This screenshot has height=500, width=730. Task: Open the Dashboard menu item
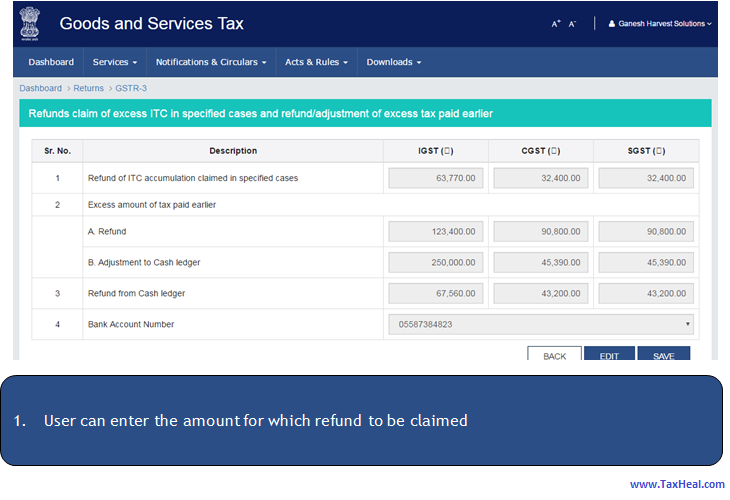[x=51, y=62]
